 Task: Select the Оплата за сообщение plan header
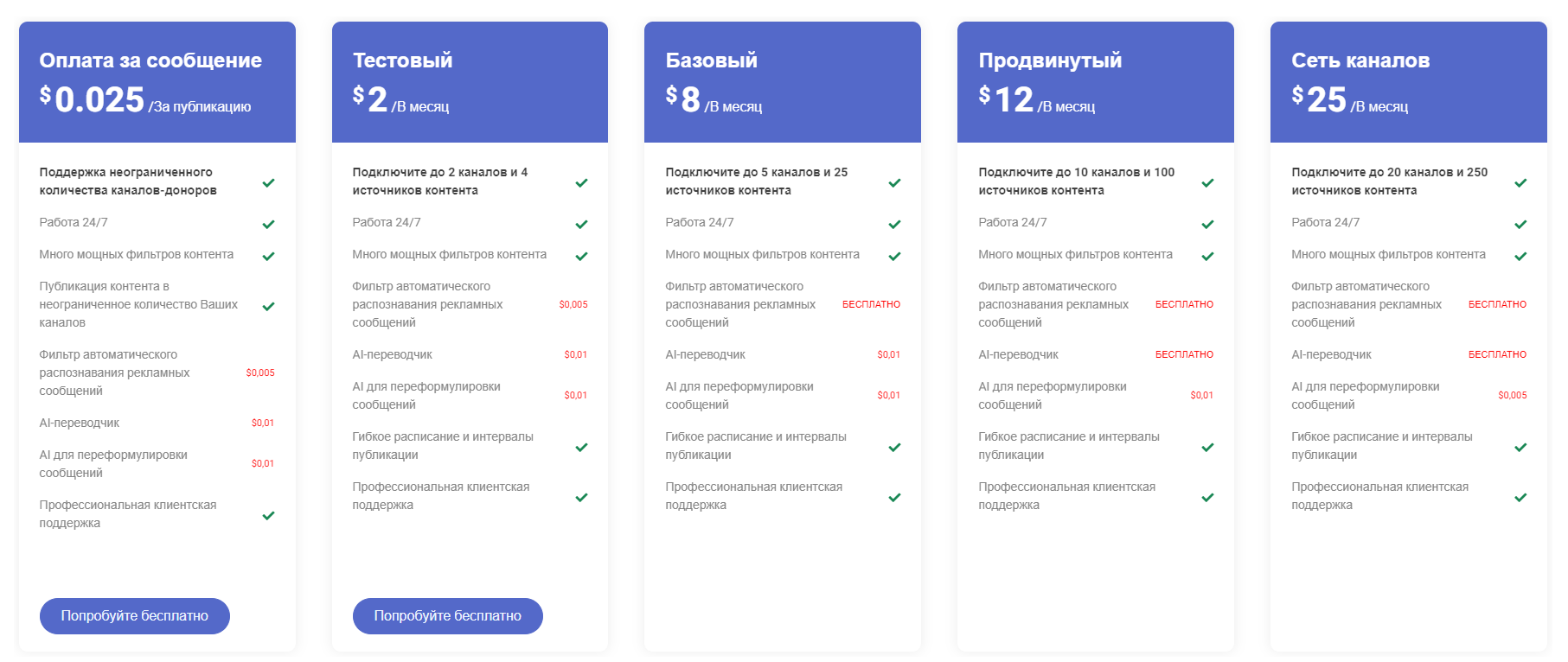[x=157, y=82]
